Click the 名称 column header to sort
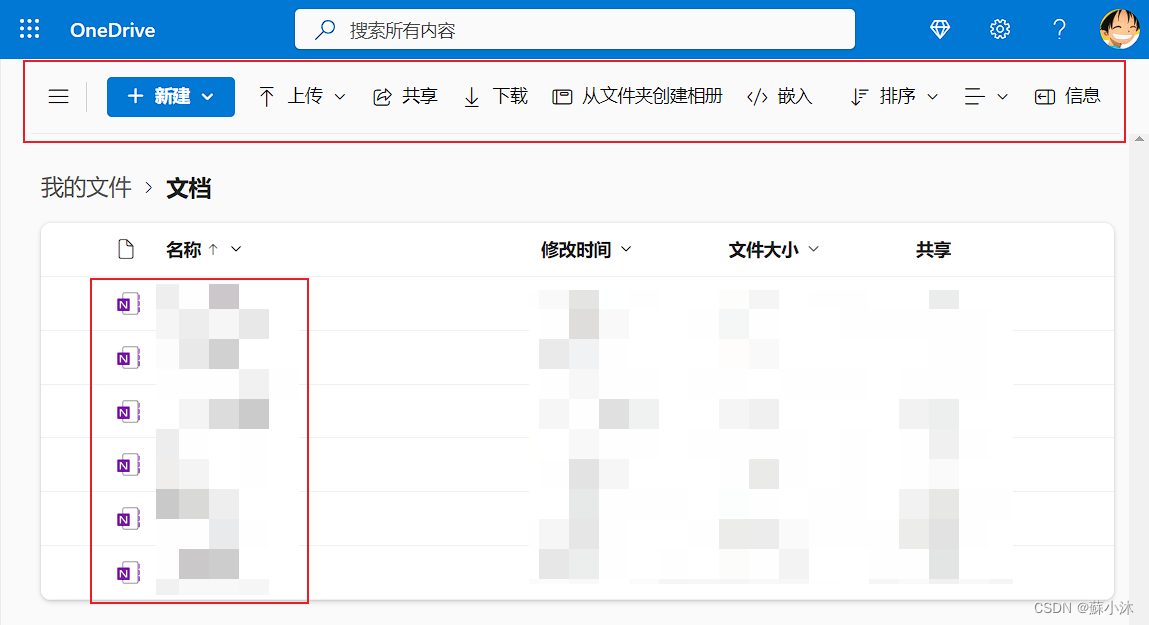1149x625 pixels. point(184,249)
